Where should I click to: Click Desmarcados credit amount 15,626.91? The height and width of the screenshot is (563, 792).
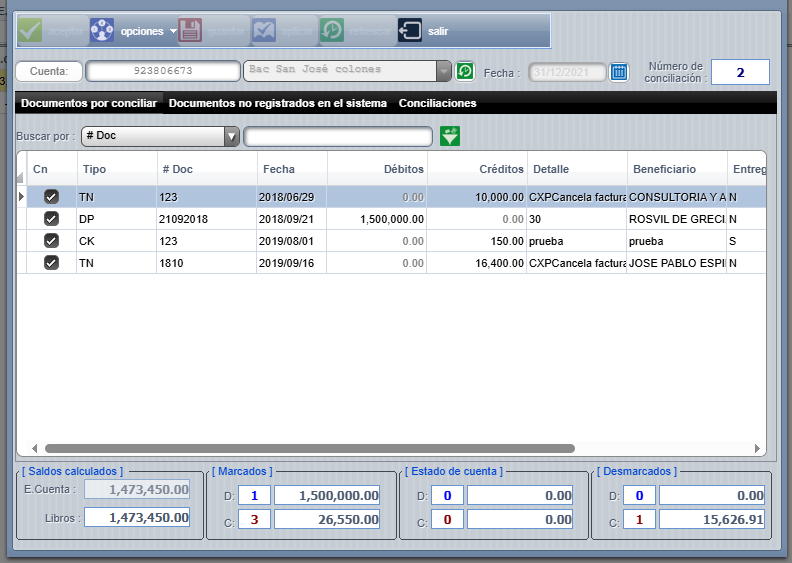coord(712,519)
